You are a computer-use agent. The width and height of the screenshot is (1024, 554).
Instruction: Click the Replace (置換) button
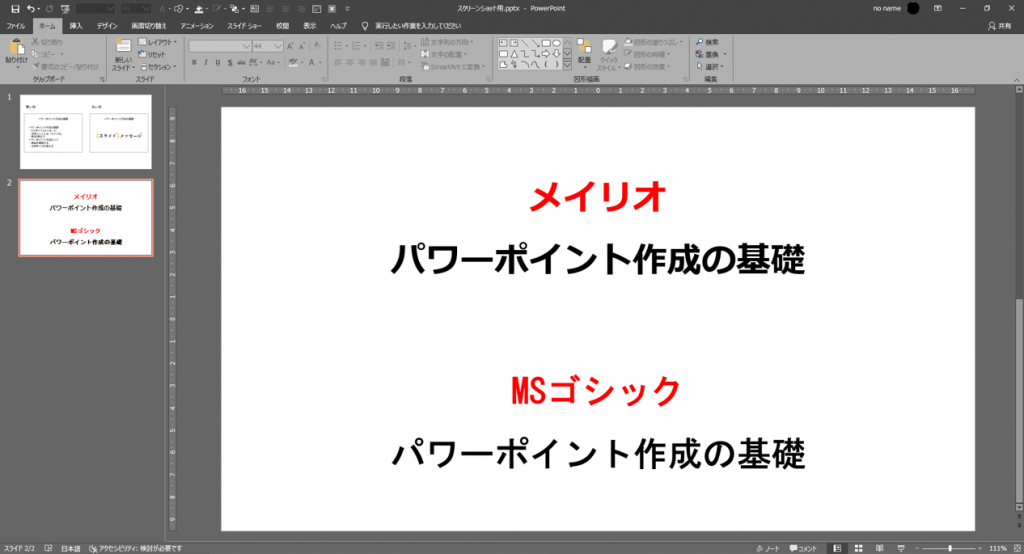(x=710, y=54)
